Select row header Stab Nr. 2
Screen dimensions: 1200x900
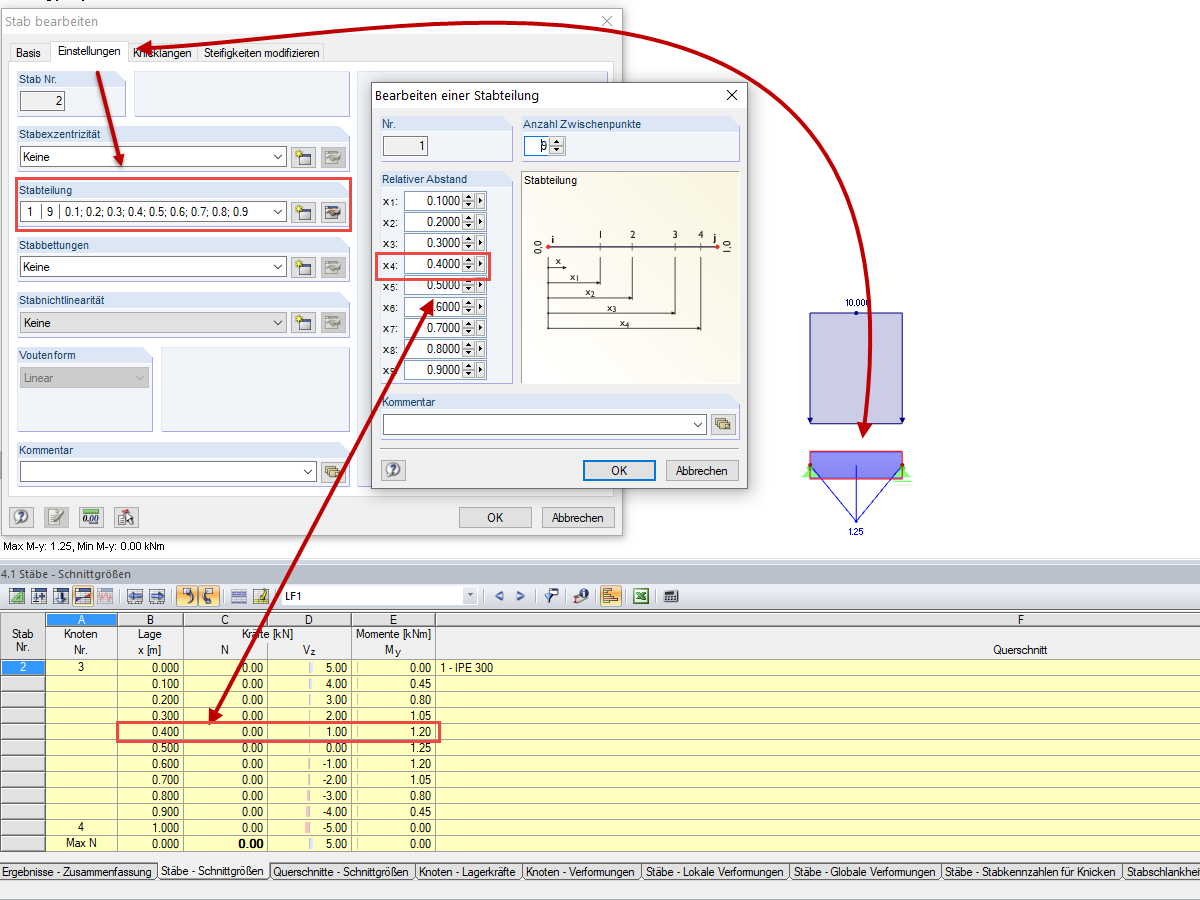(x=22, y=668)
